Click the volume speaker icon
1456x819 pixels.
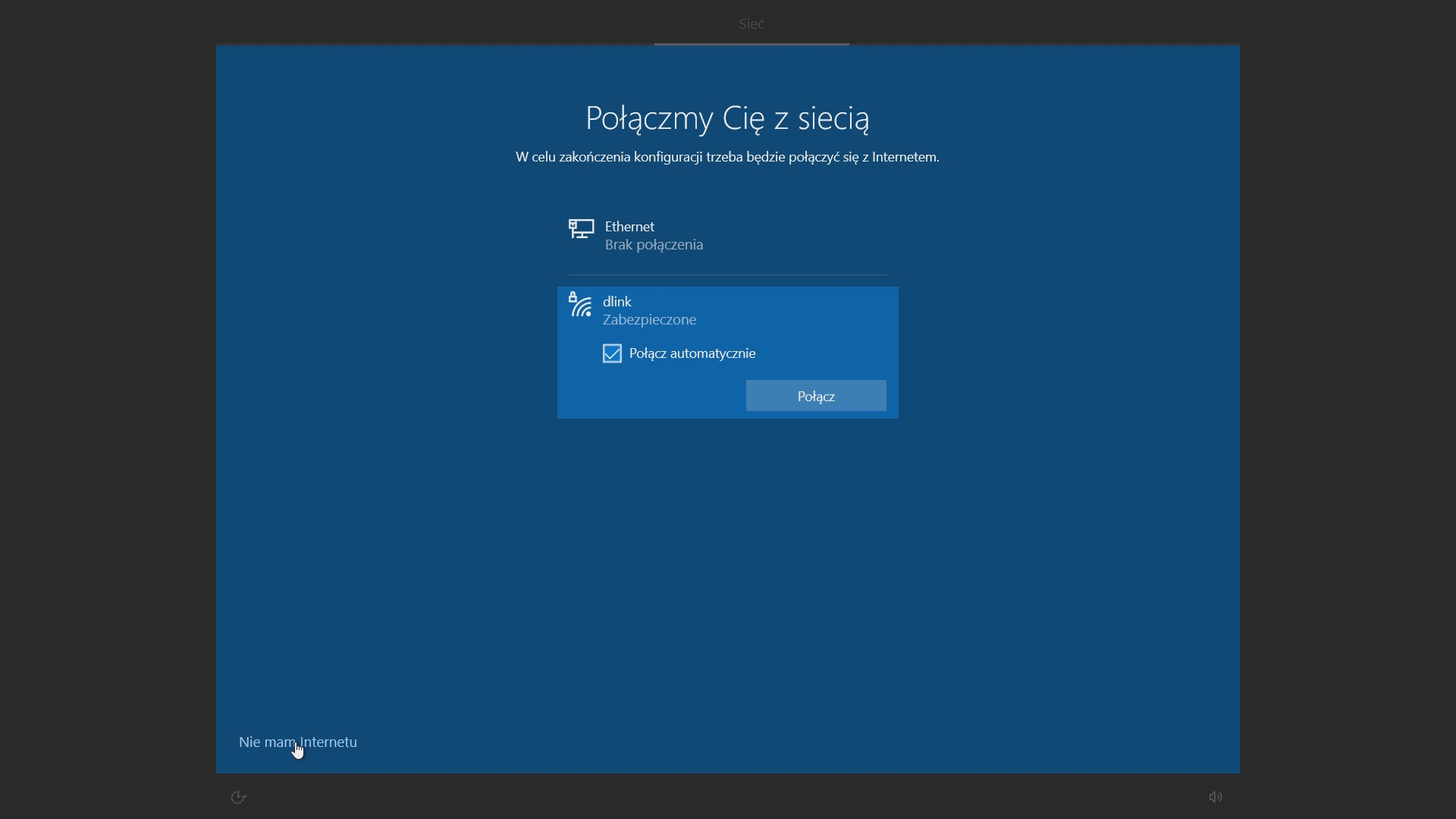(1216, 796)
